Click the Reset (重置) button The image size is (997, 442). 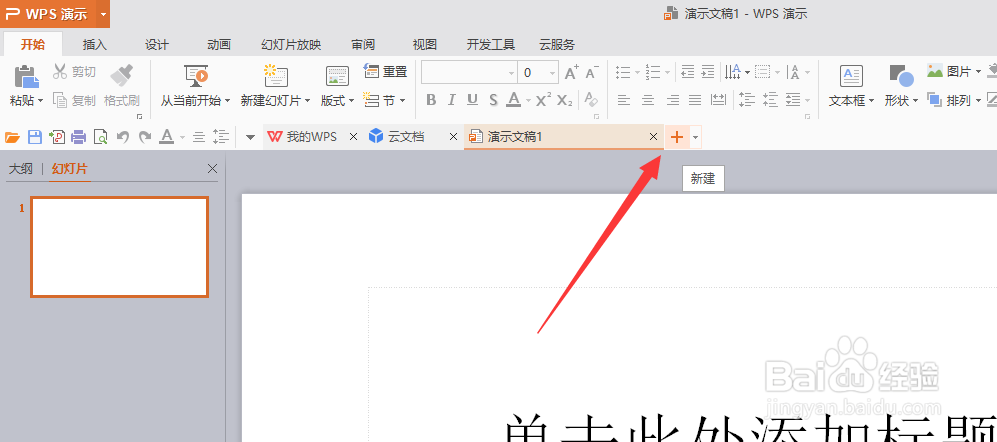point(385,71)
